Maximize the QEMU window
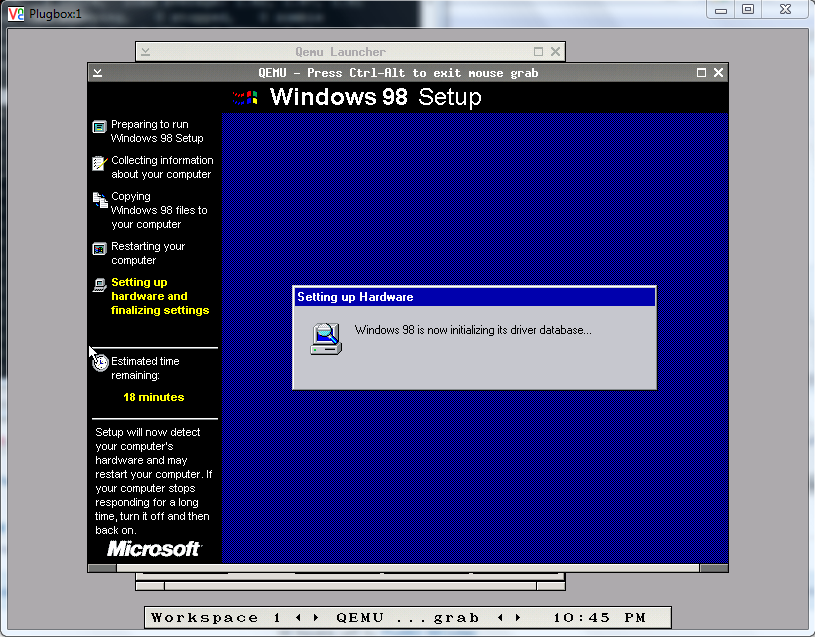Image resolution: width=815 pixels, height=637 pixels. tap(701, 73)
